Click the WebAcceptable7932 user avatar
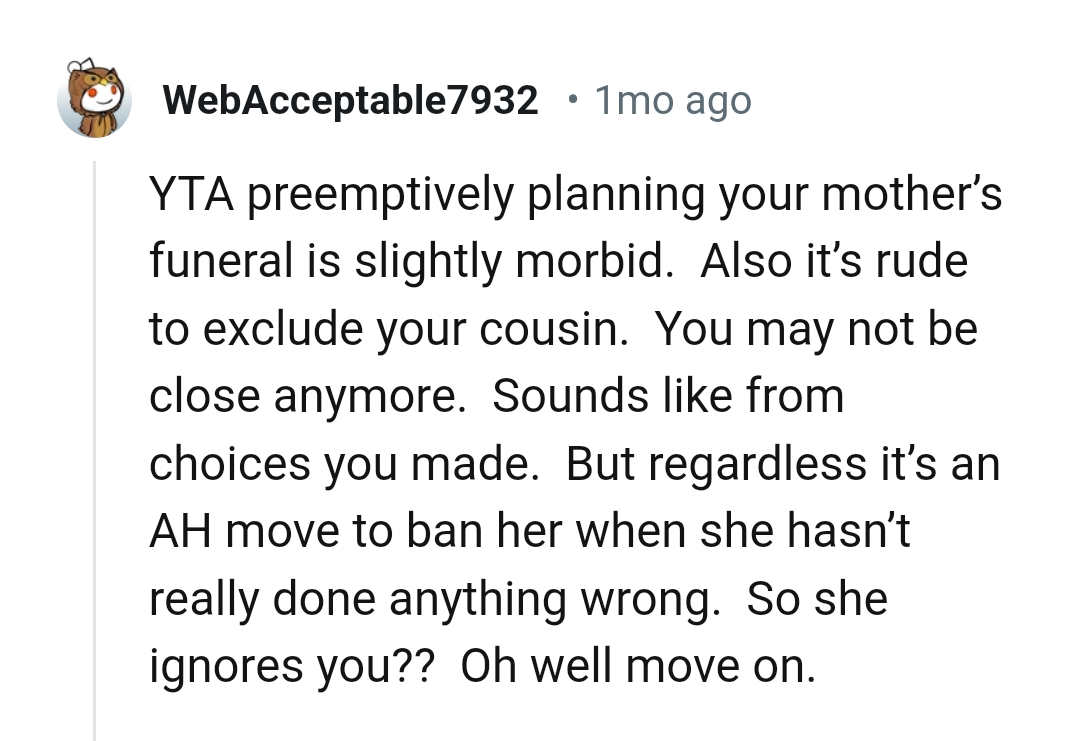The image size is (1080, 741). 95,100
